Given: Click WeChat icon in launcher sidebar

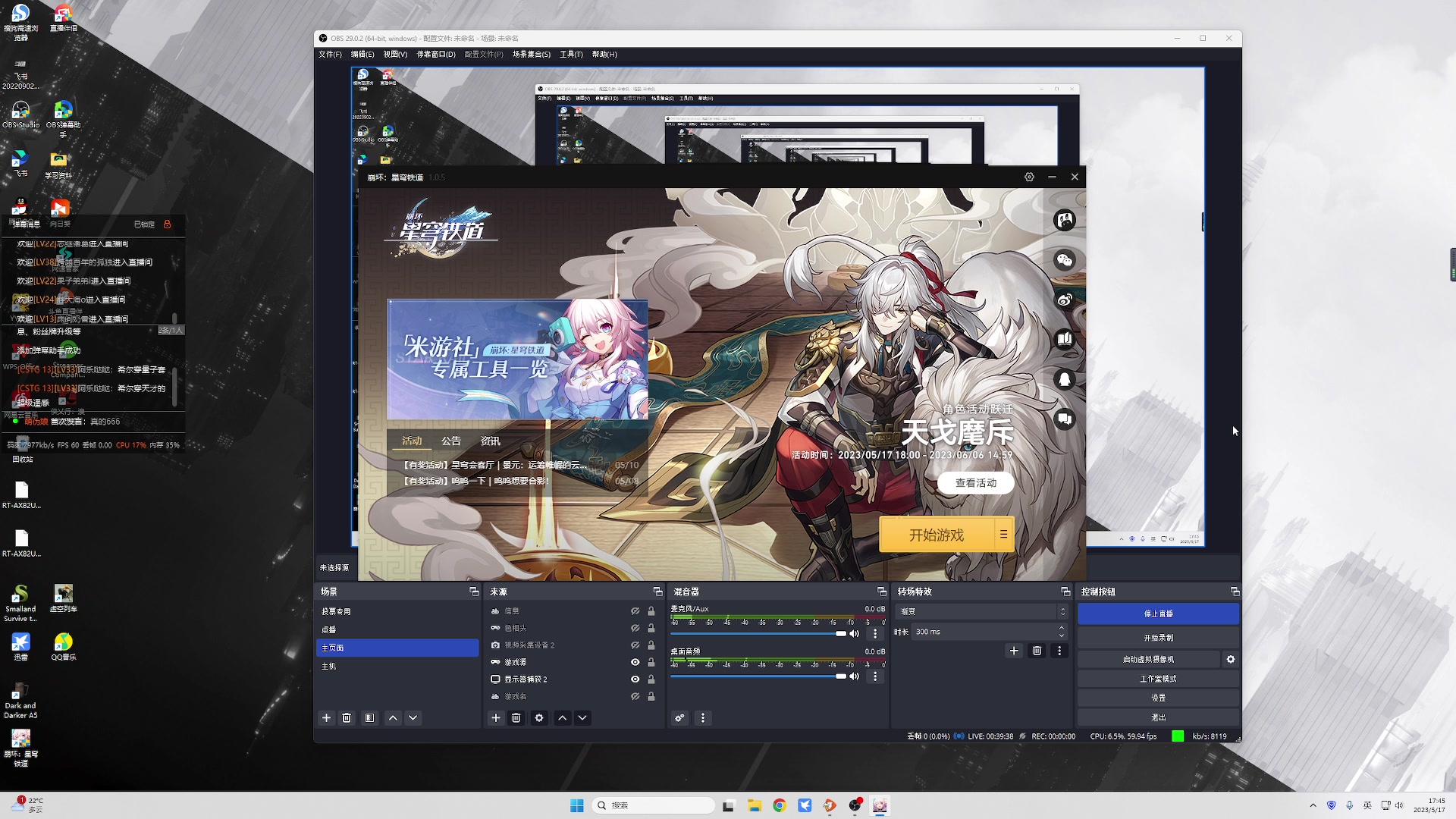Looking at the screenshot, I should 1065,260.
